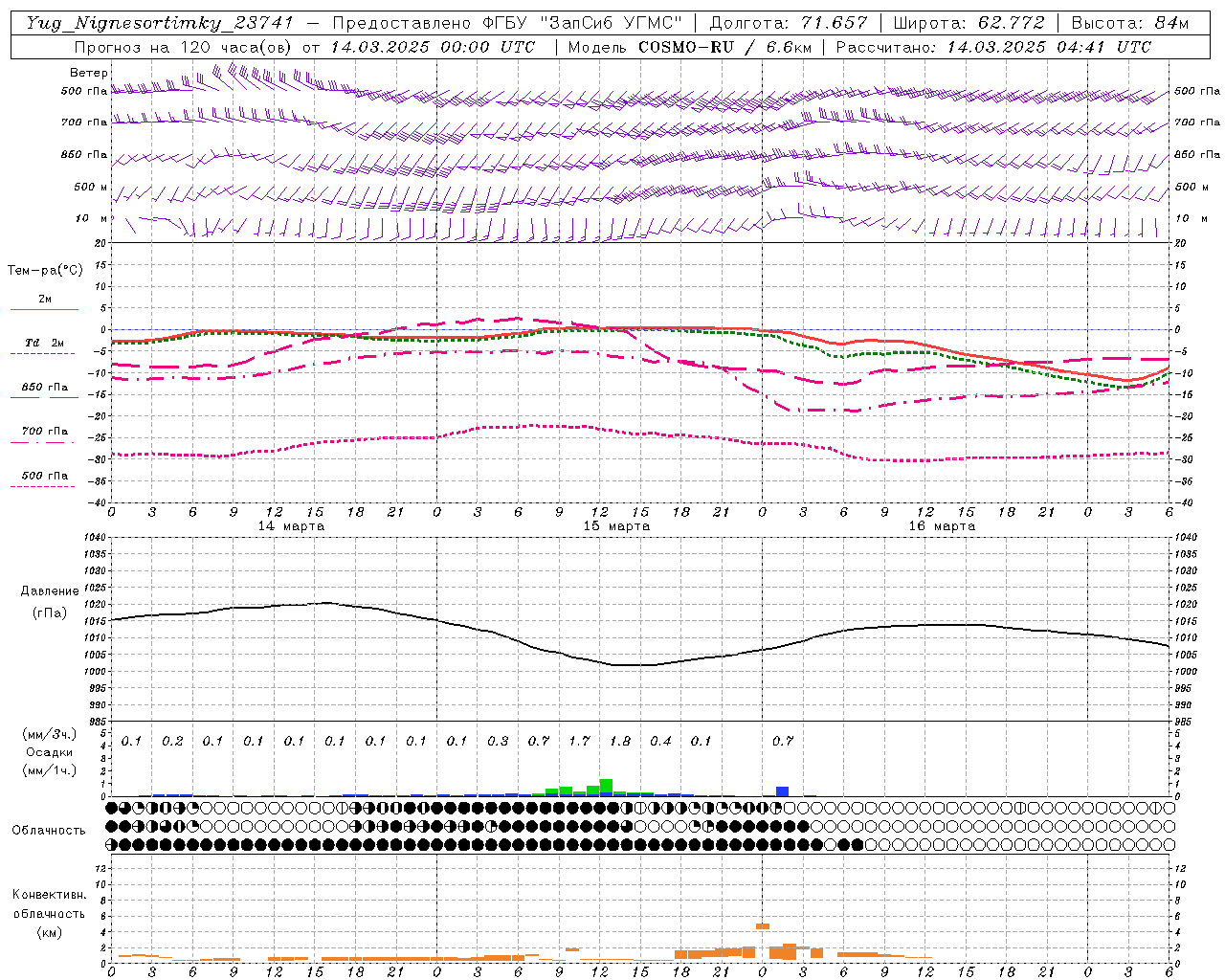
Task: Click the Облачность row label
Action: pyautogui.click(x=49, y=831)
